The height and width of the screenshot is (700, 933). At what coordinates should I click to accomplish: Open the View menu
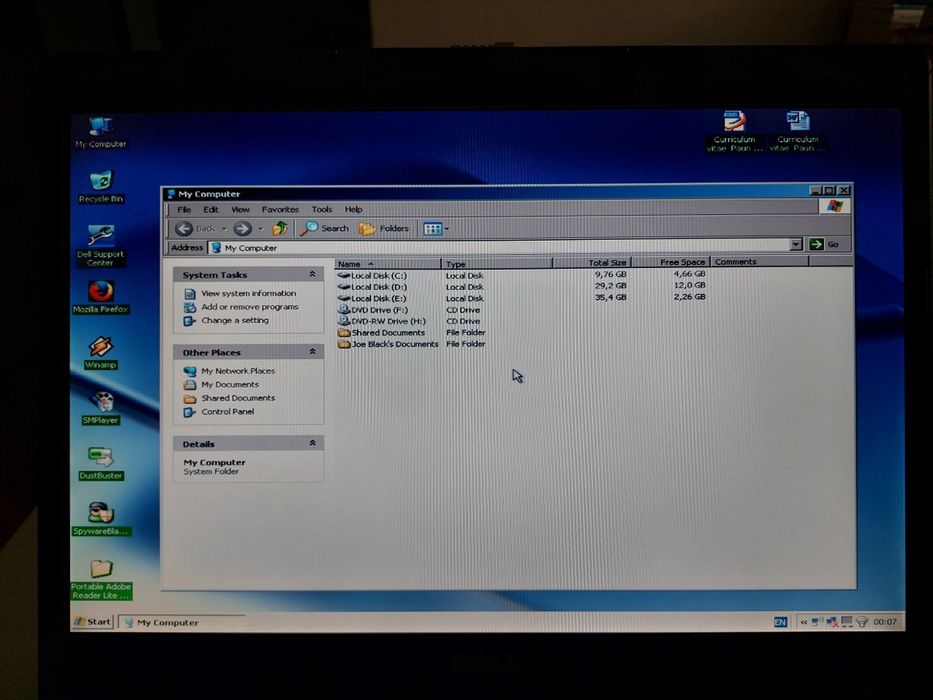tap(240, 210)
